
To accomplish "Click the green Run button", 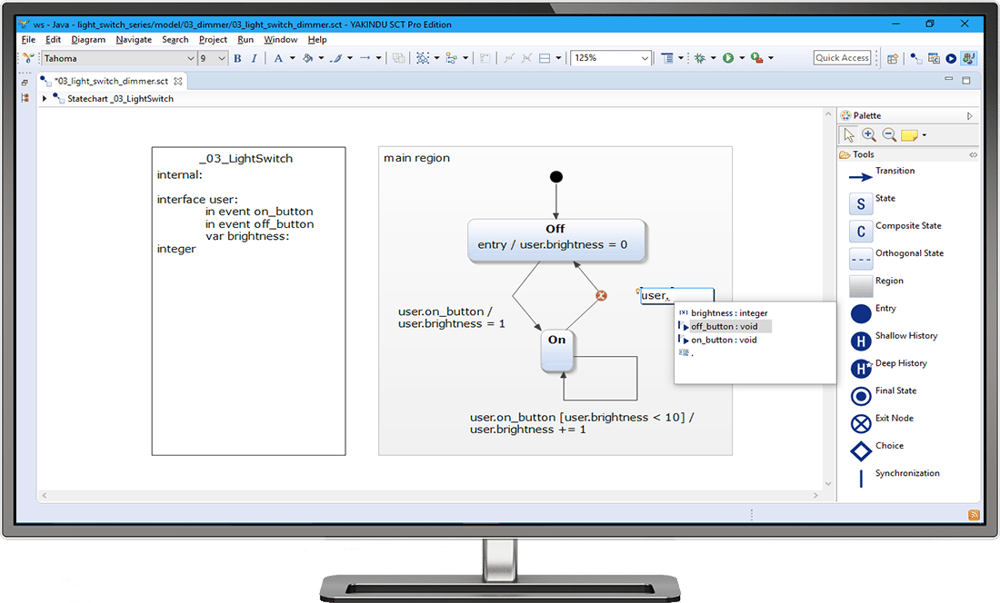I will [x=728, y=59].
